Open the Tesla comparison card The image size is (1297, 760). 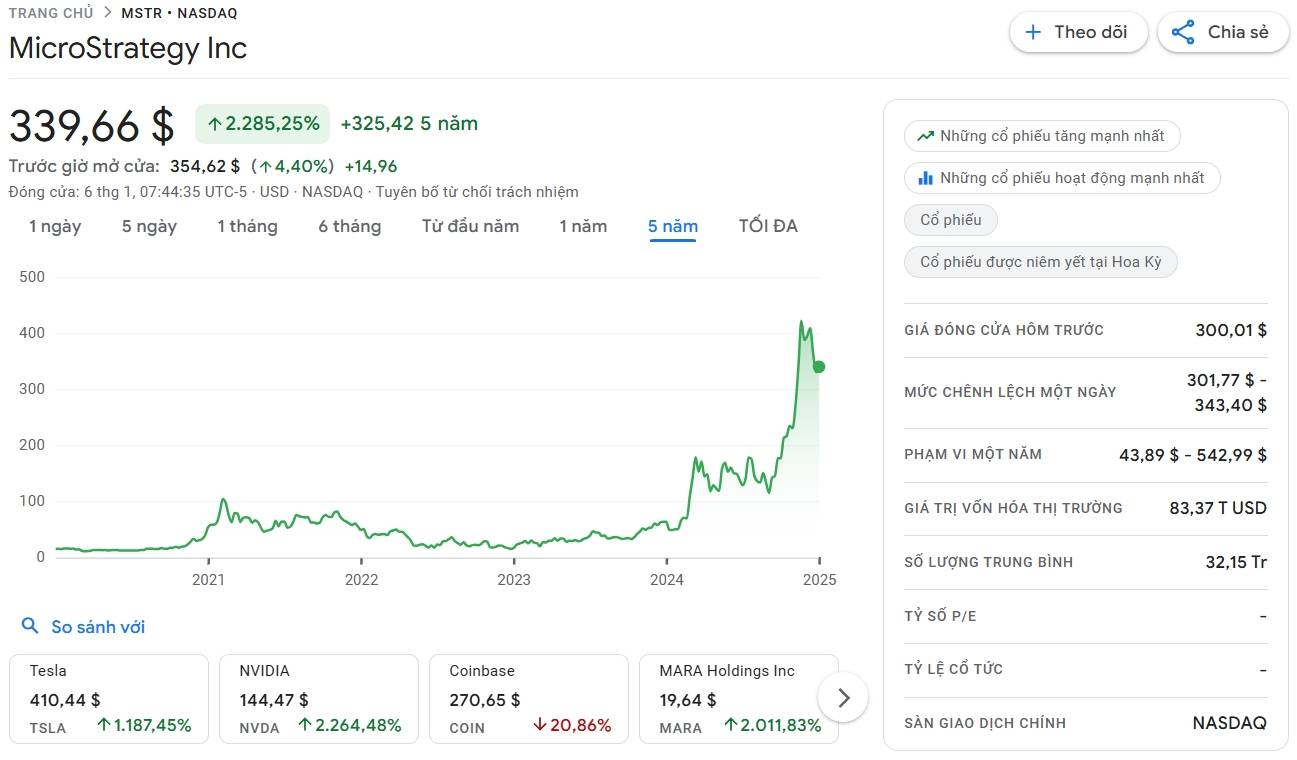click(x=109, y=699)
